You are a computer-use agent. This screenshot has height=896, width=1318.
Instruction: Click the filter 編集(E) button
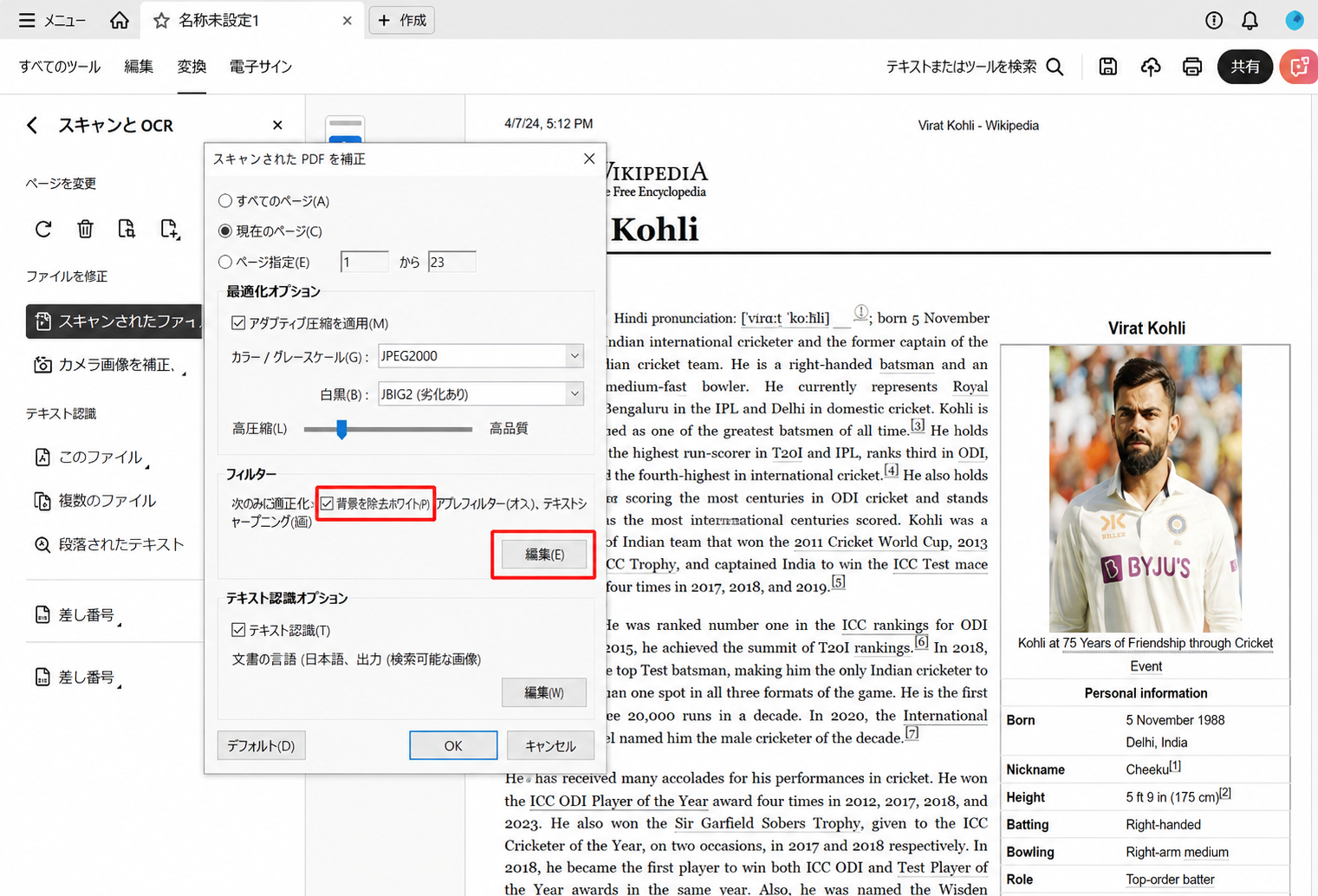tap(544, 555)
